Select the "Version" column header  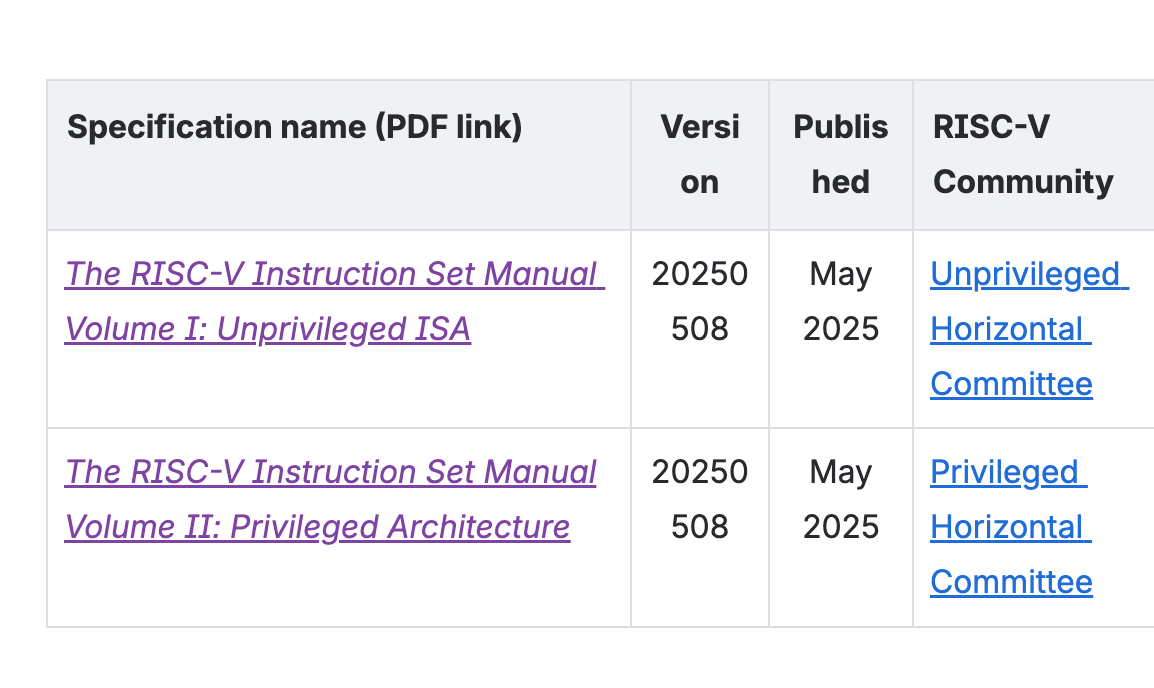pos(700,155)
